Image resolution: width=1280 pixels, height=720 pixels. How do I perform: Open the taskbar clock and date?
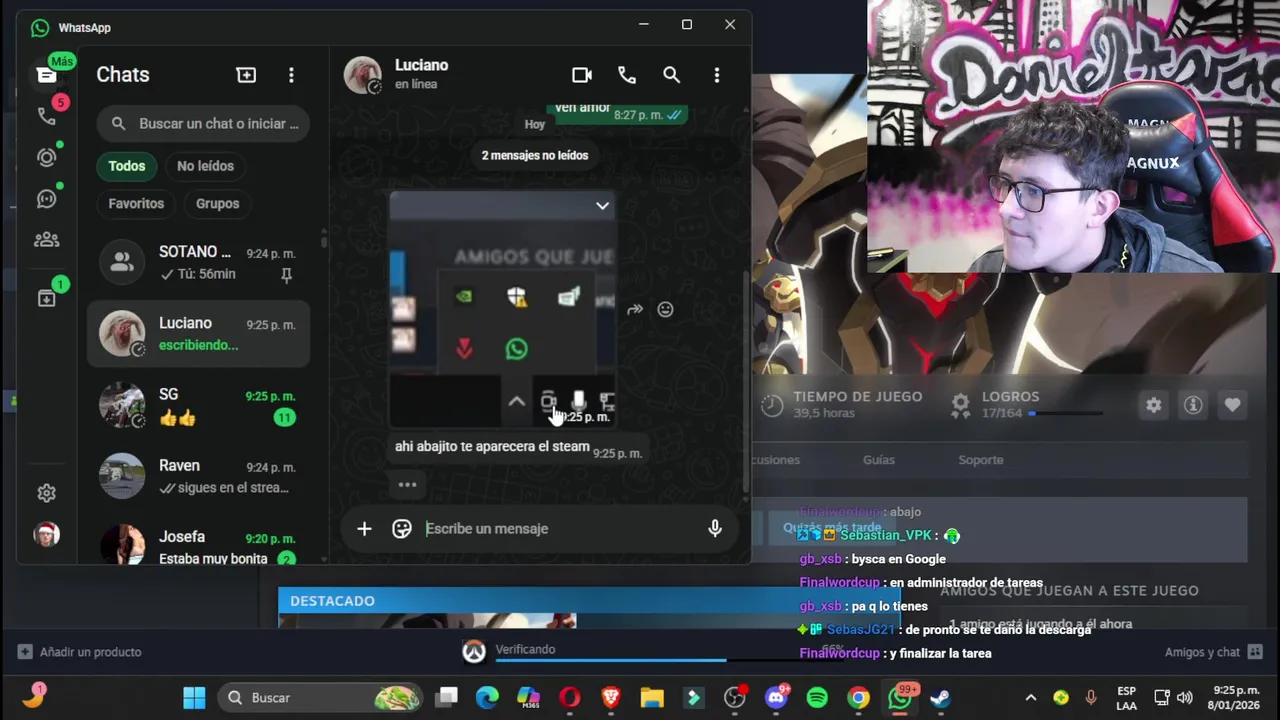[x=1236, y=698]
